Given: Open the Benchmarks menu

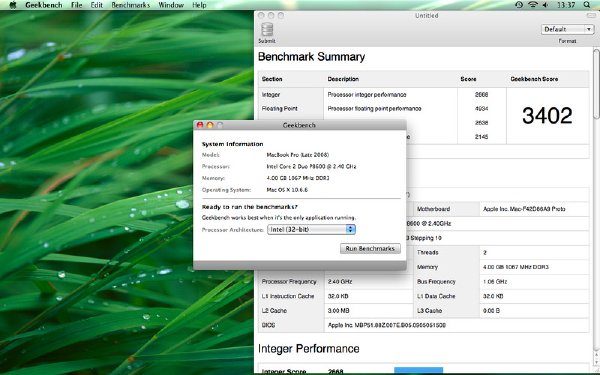Looking at the screenshot, I should point(130,5).
